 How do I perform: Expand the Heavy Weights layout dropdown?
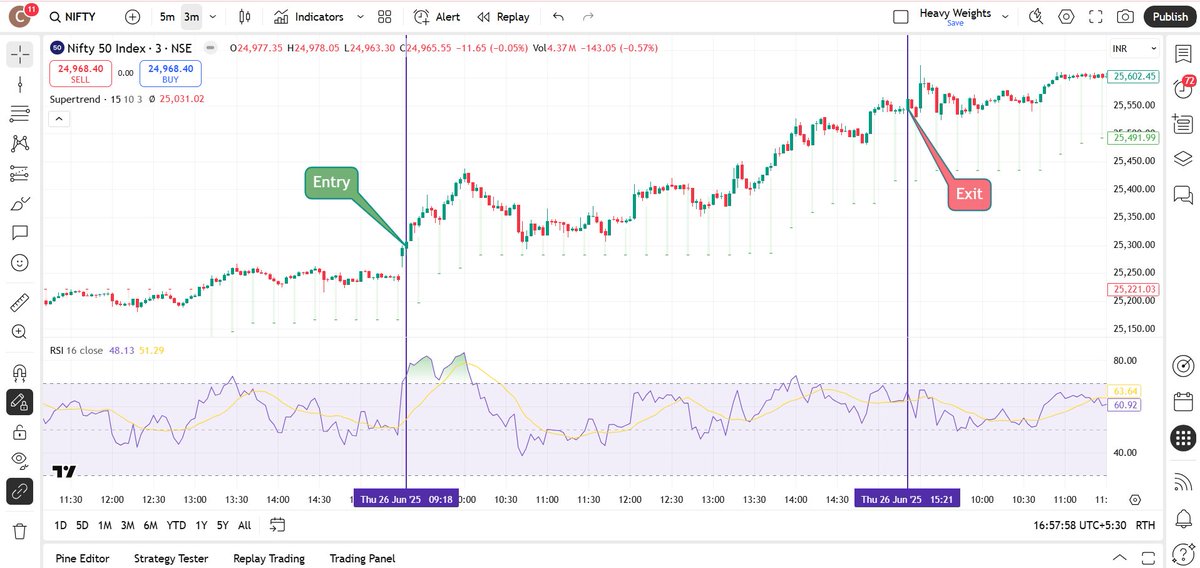pyautogui.click(x=1005, y=17)
